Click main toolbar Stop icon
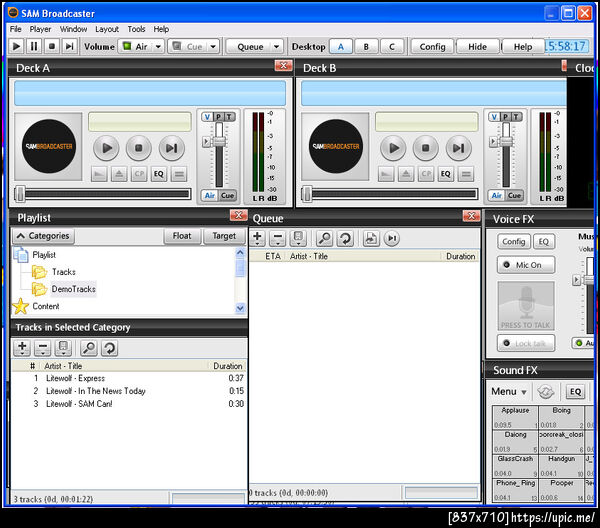The height and width of the screenshot is (528, 600). [51, 46]
